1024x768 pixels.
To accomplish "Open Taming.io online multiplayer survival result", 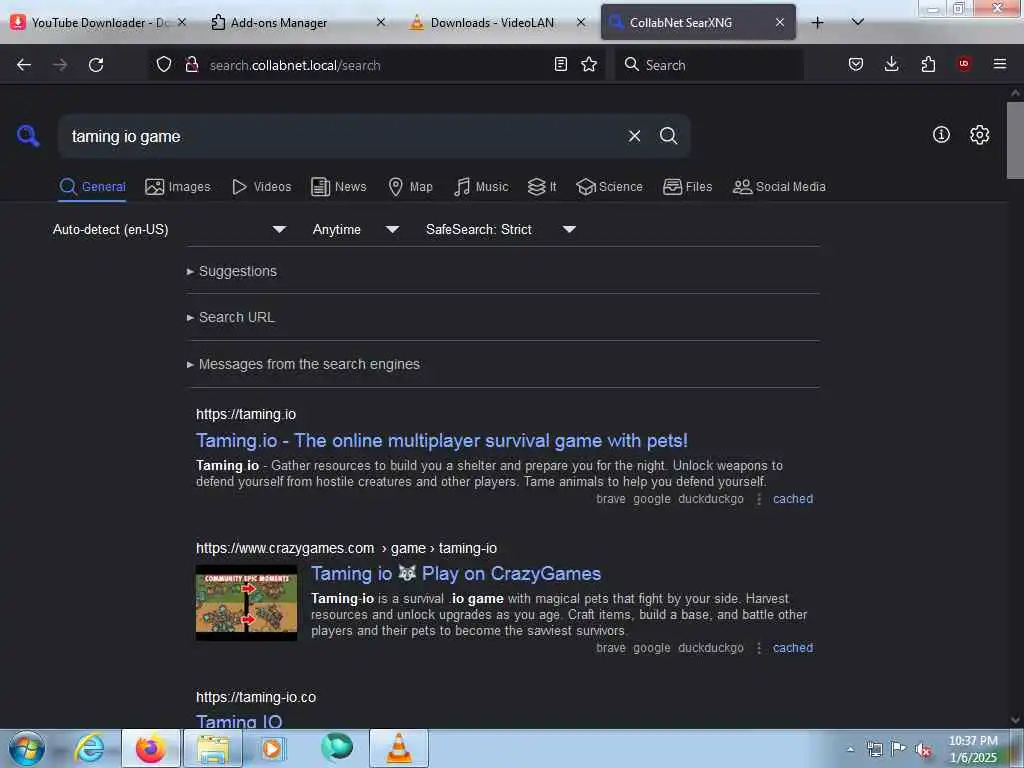I will tap(441, 441).
